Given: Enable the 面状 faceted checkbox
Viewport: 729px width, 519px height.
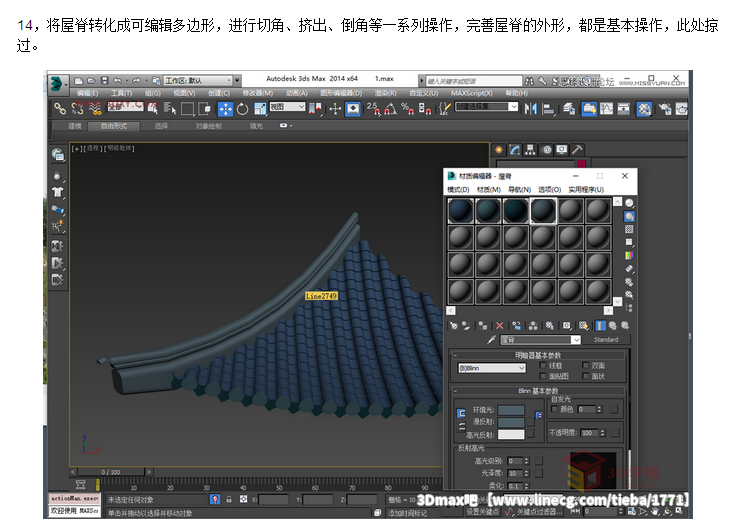Looking at the screenshot, I should click(x=585, y=376).
